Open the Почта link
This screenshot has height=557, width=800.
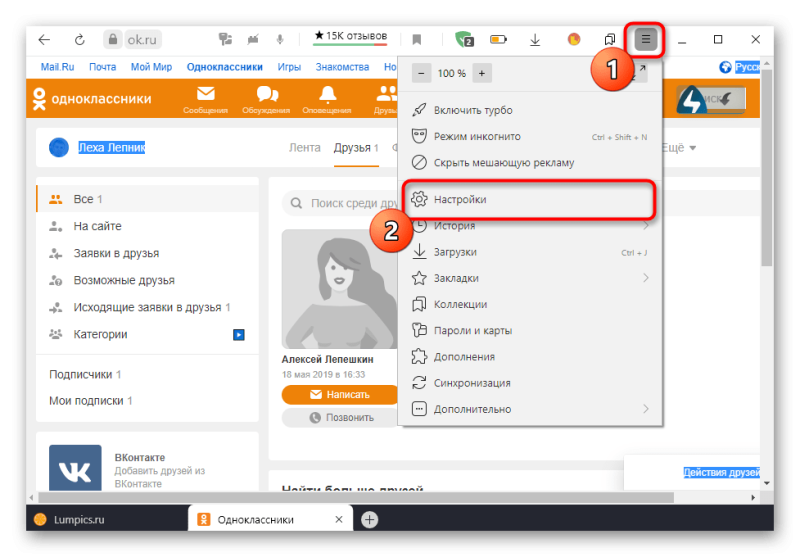(x=103, y=67)
